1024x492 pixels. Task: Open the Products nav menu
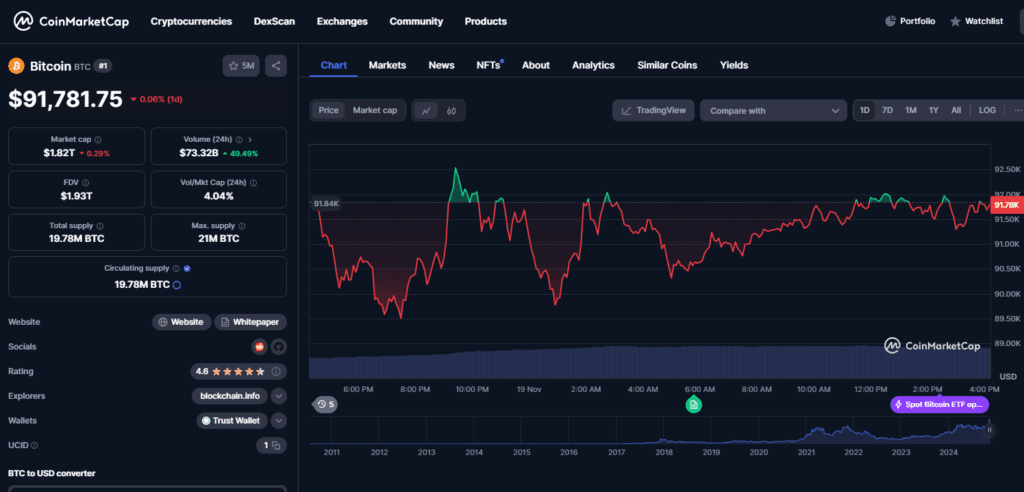point(486,22)
